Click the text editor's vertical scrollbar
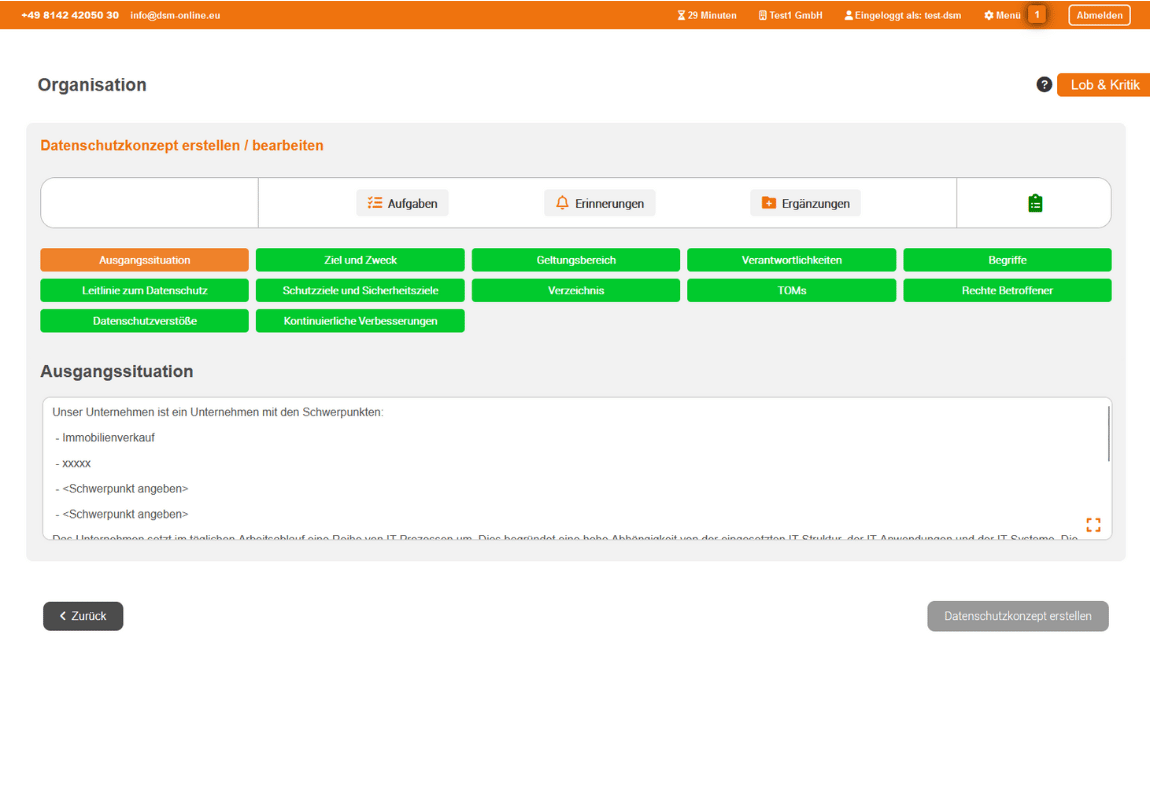The width and height of the screenshot is (1150, 812). (1109, 435)
